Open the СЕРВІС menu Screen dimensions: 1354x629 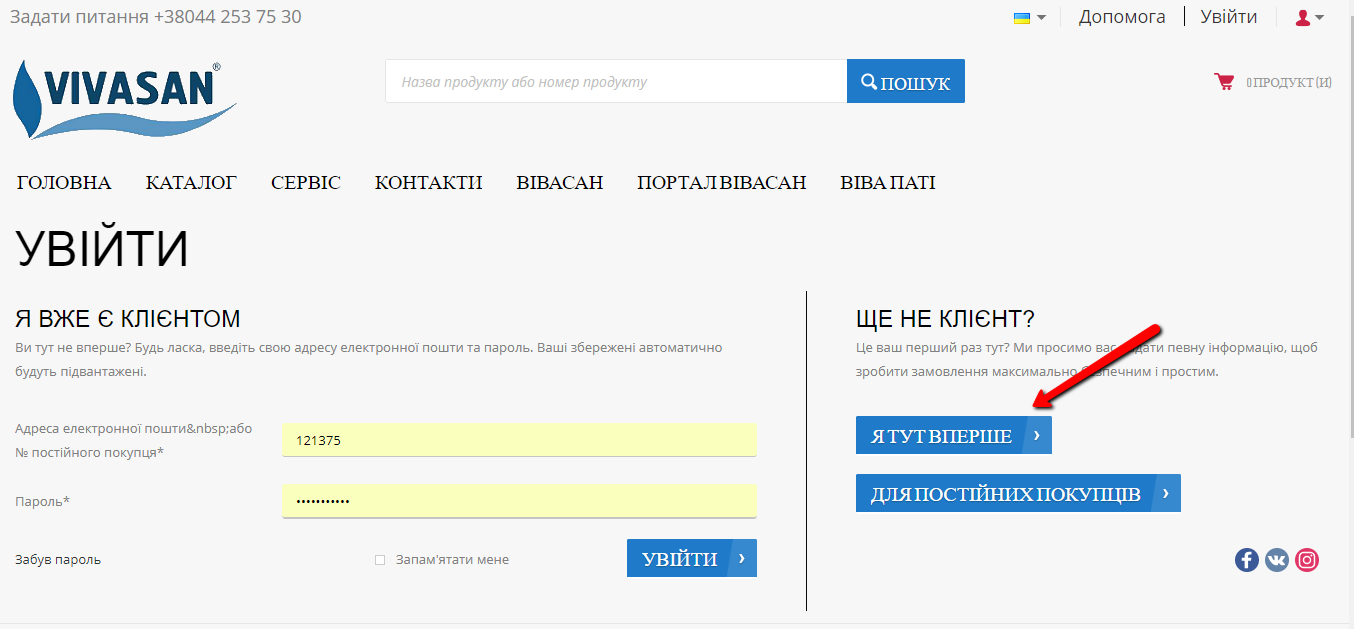pos(306,183)
